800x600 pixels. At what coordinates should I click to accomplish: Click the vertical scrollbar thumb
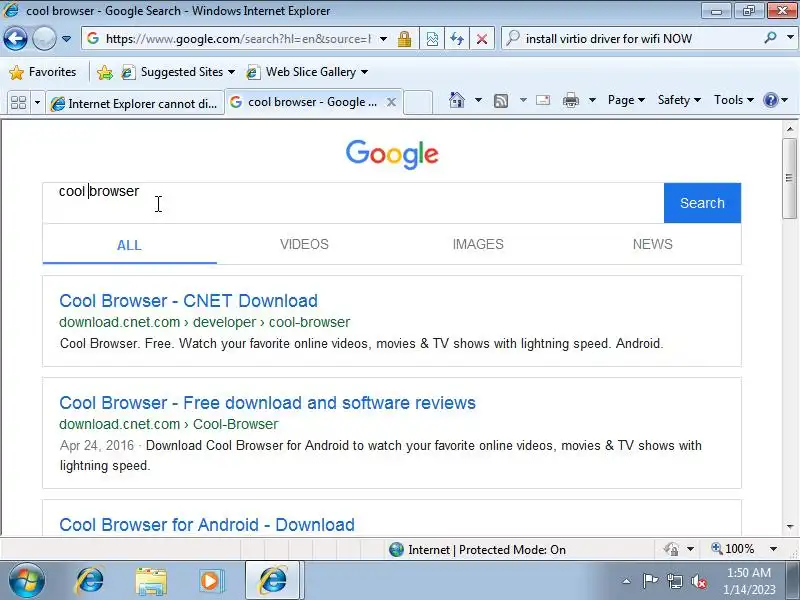(790, 178)
